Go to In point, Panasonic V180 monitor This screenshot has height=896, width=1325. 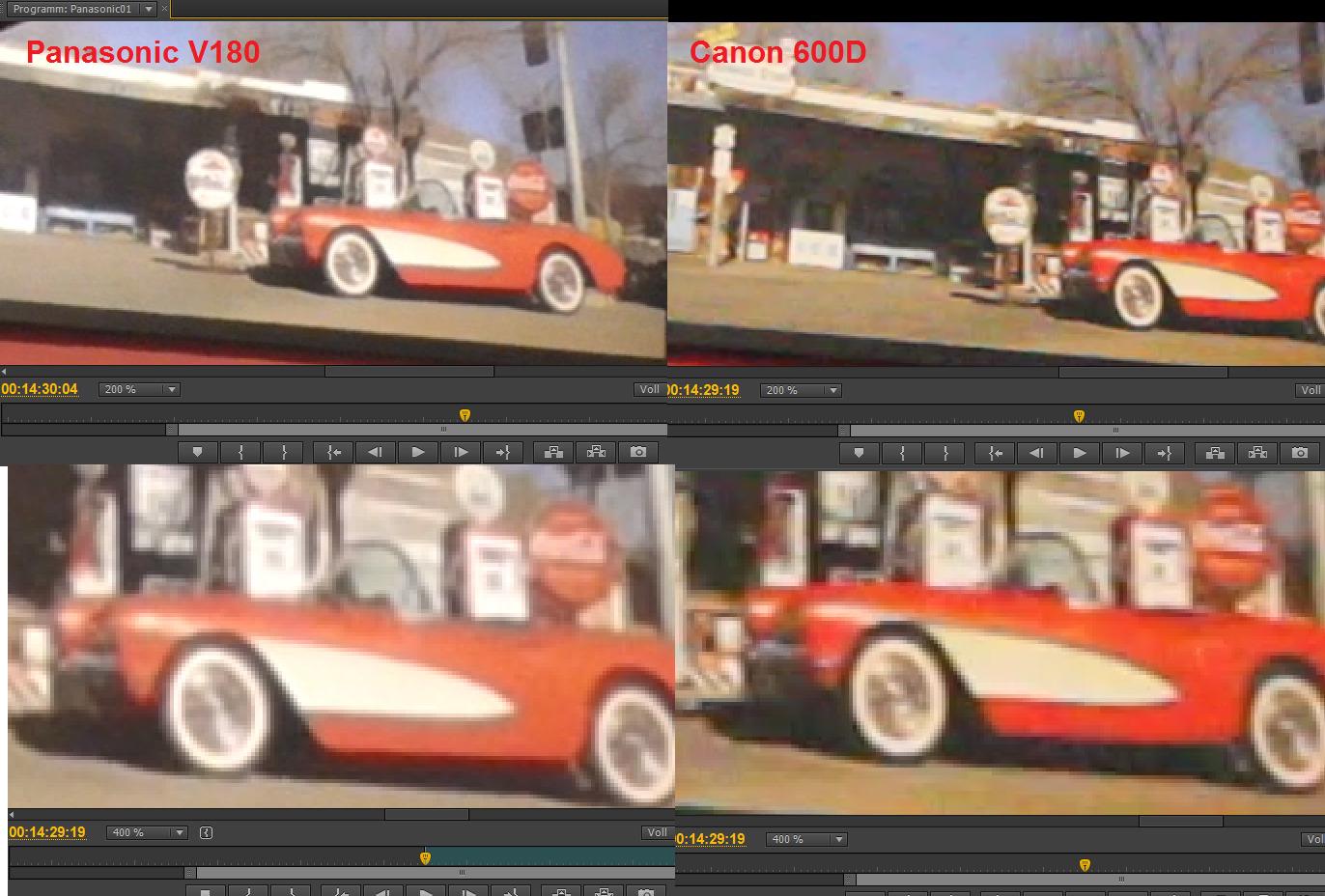click(x=333, y=452)
